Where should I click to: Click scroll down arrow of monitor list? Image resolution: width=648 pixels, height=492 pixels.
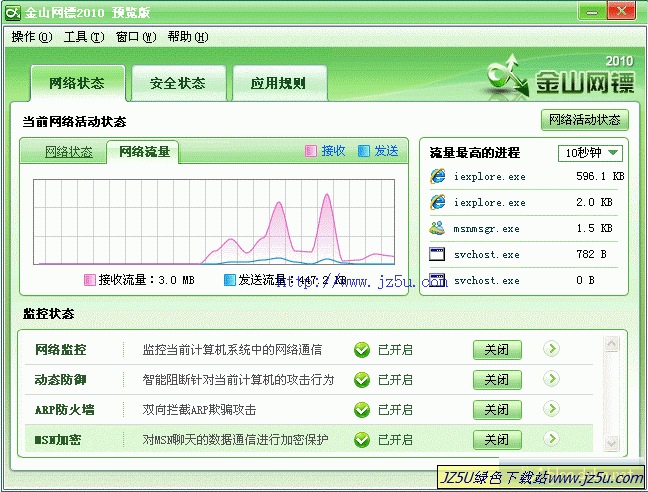tap(612, 443)
